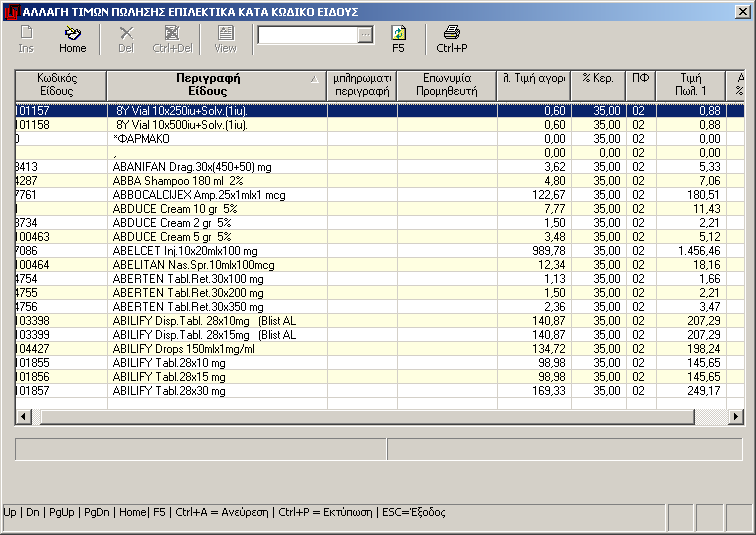The width and height of the screenshot is (756, 535).
Task: Select row 8Y Vial 10x500iu+Solv.(1iu)
Action: (379, 125)
